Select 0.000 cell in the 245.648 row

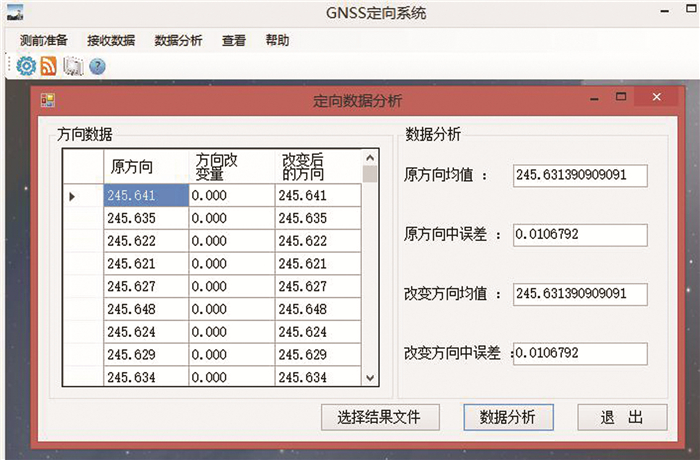click(x=232, y=309)
